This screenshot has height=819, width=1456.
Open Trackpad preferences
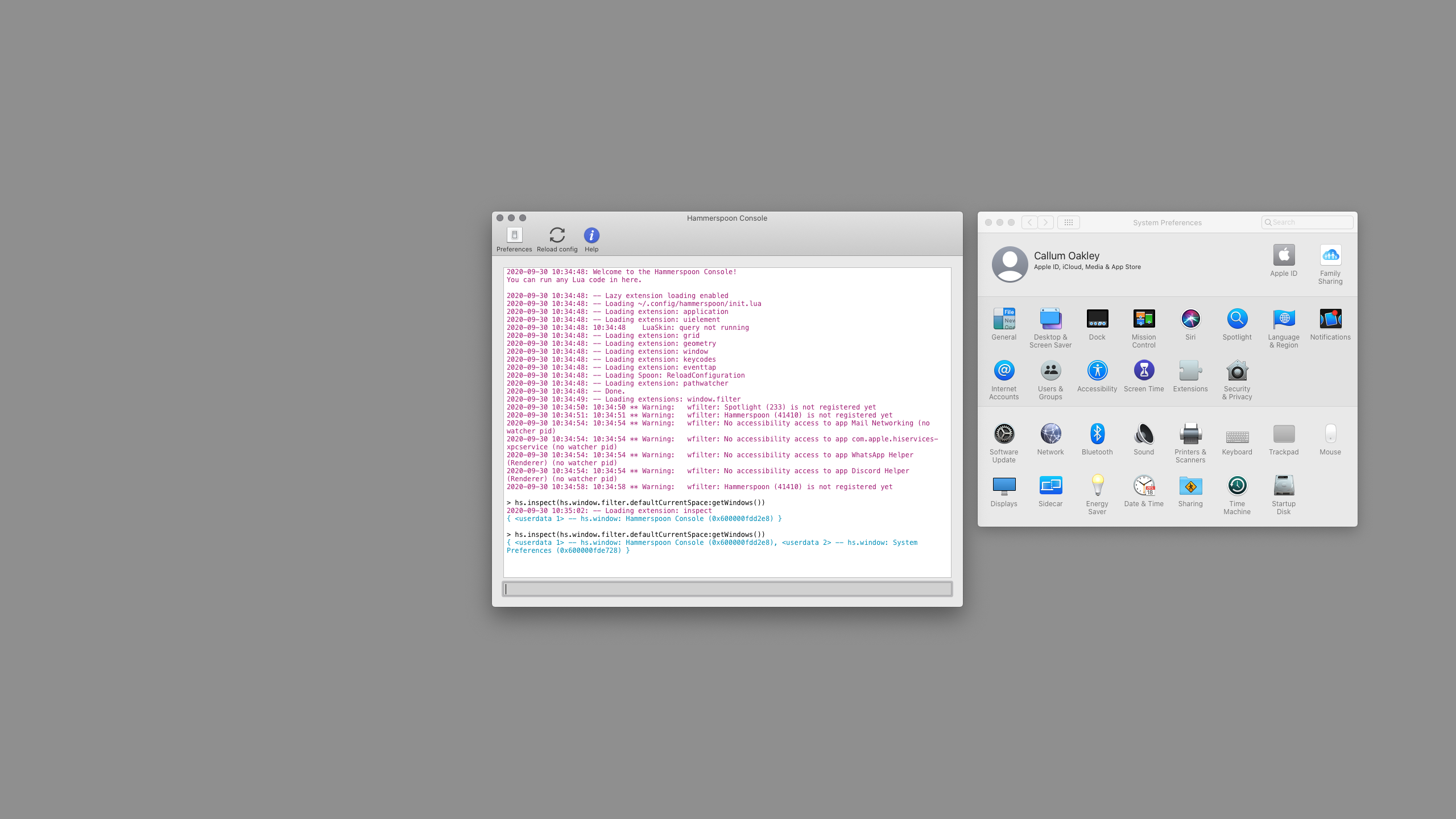pyautogui.click(x=1284, y=440)
